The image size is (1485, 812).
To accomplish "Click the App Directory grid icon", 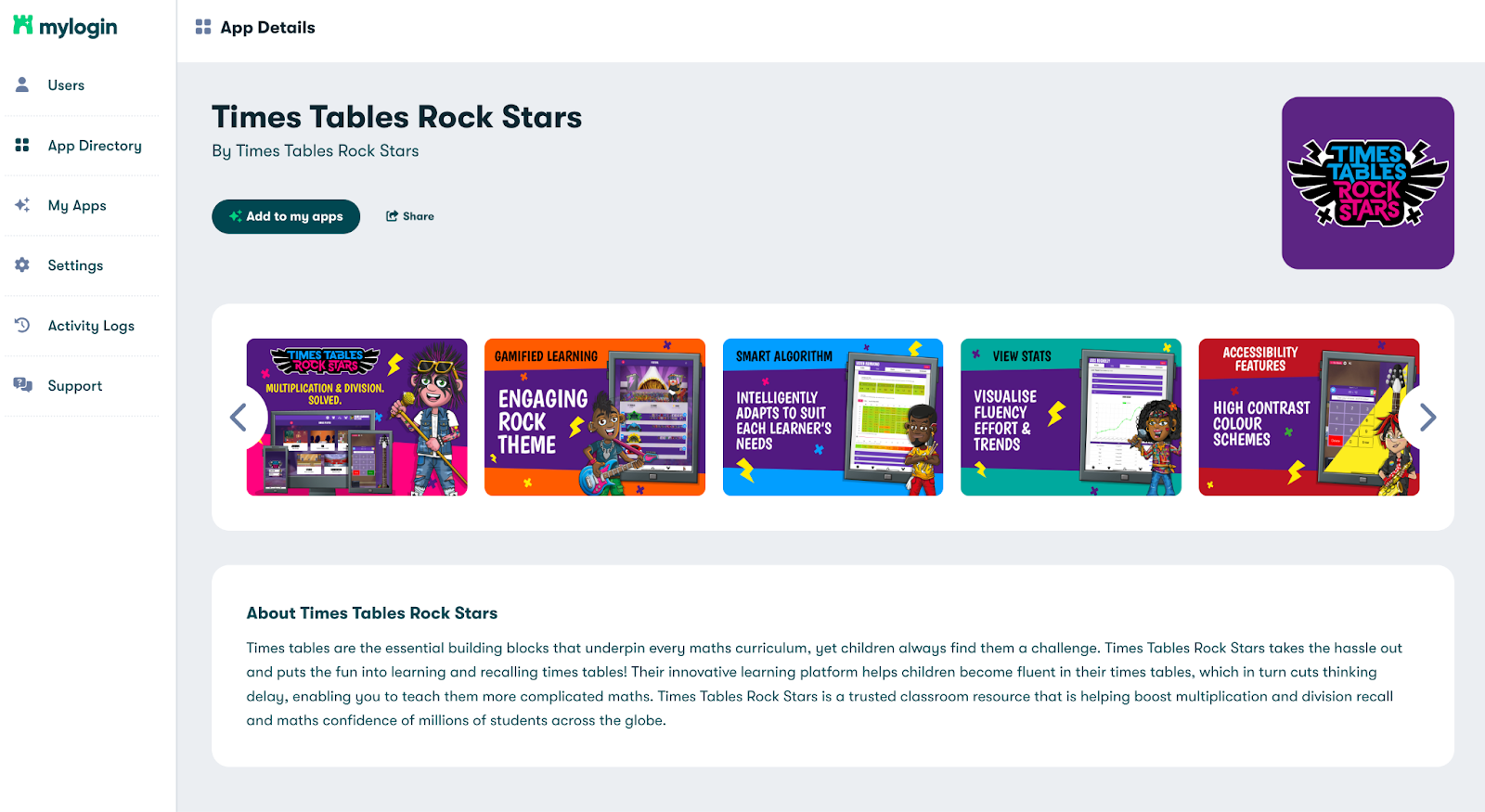I will (22, 145).
